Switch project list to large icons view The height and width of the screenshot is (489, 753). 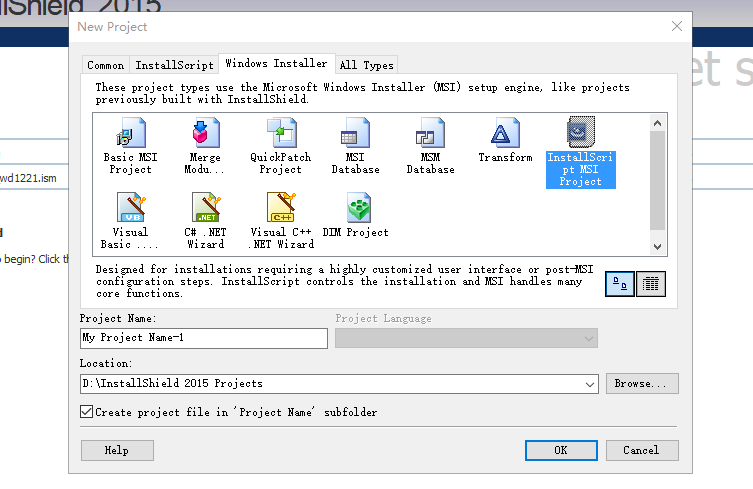tap(619, 284)
